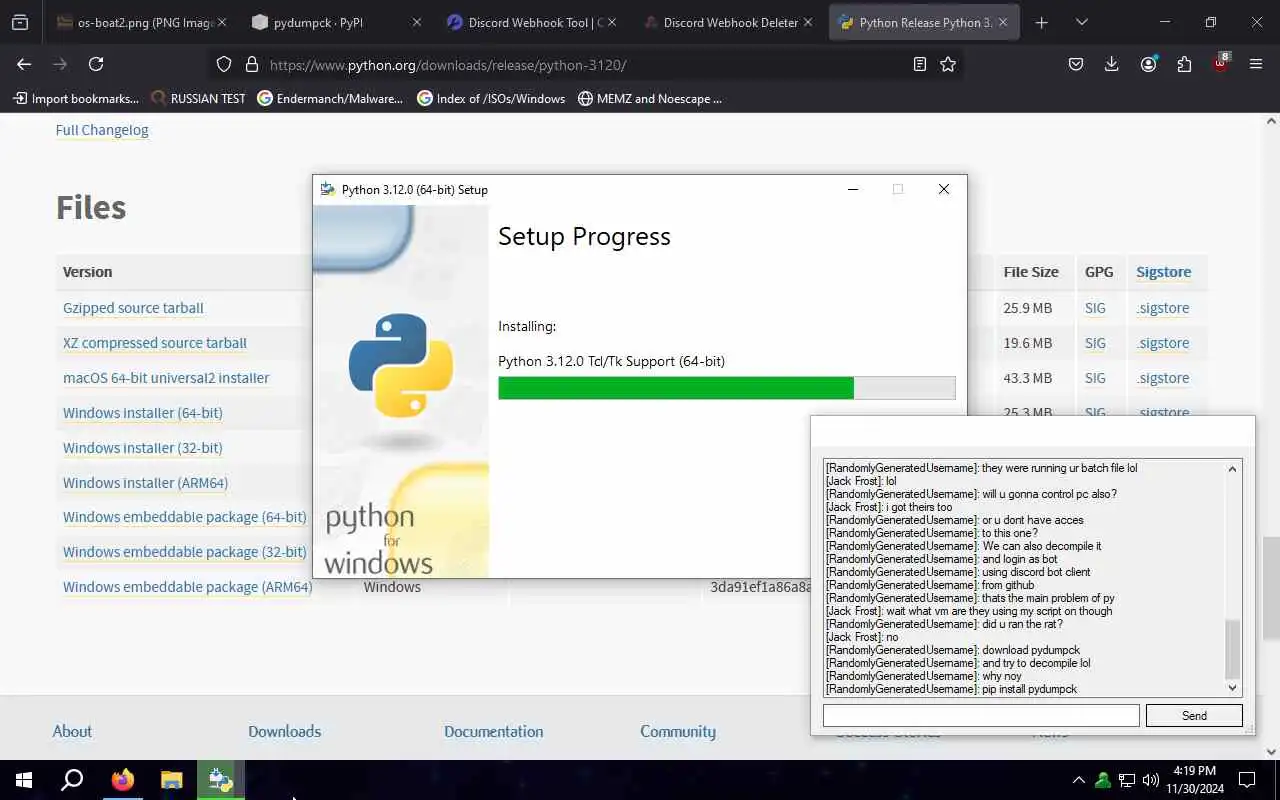Select the Python installer taskbar icon
The width and height of the screenshot is (1280, 800).
(220, 780)
